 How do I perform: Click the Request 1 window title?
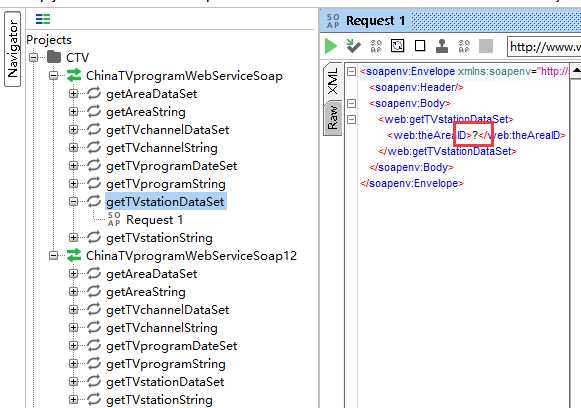coord(375,21)
